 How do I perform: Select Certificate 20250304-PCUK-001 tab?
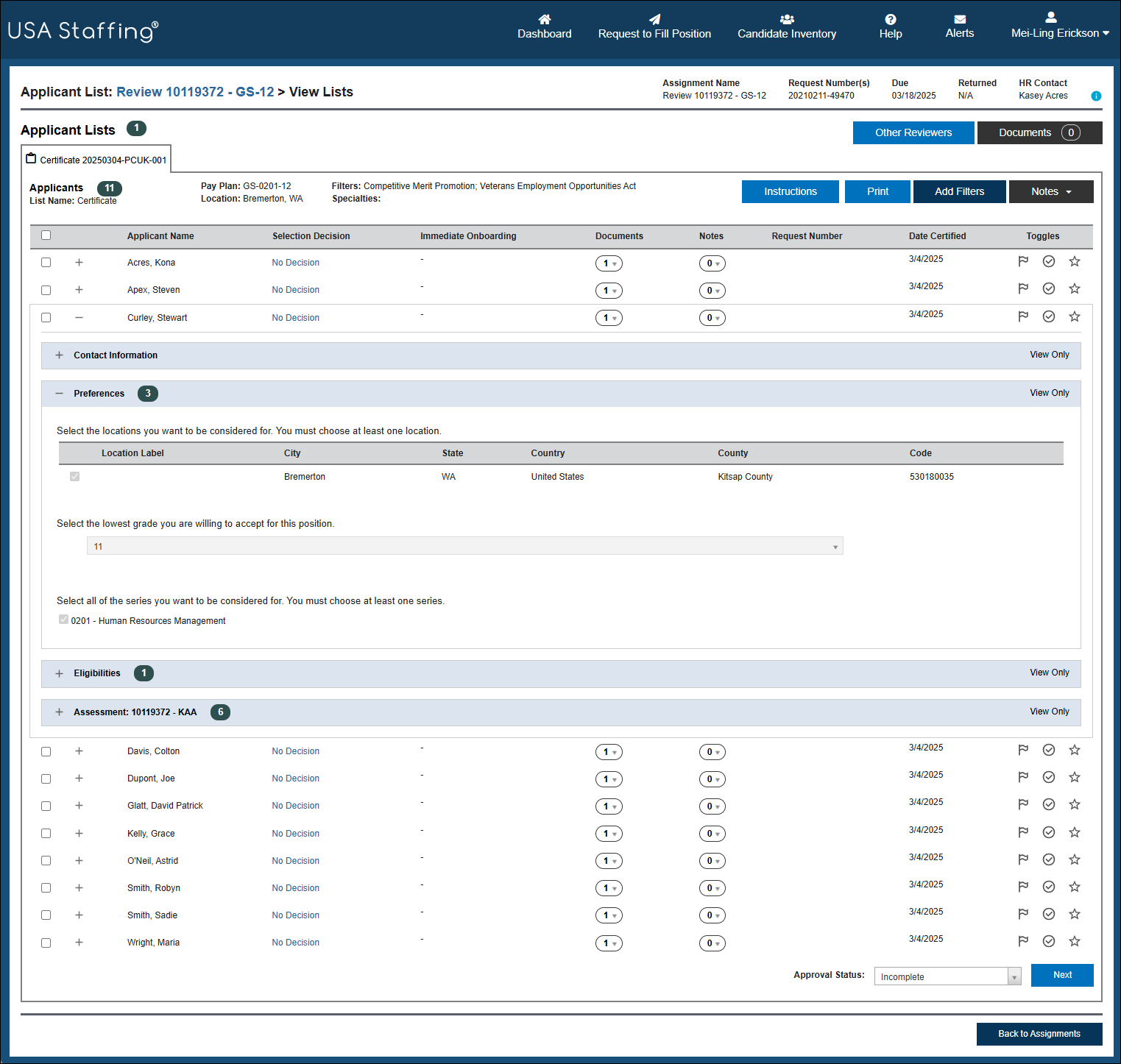96,160
